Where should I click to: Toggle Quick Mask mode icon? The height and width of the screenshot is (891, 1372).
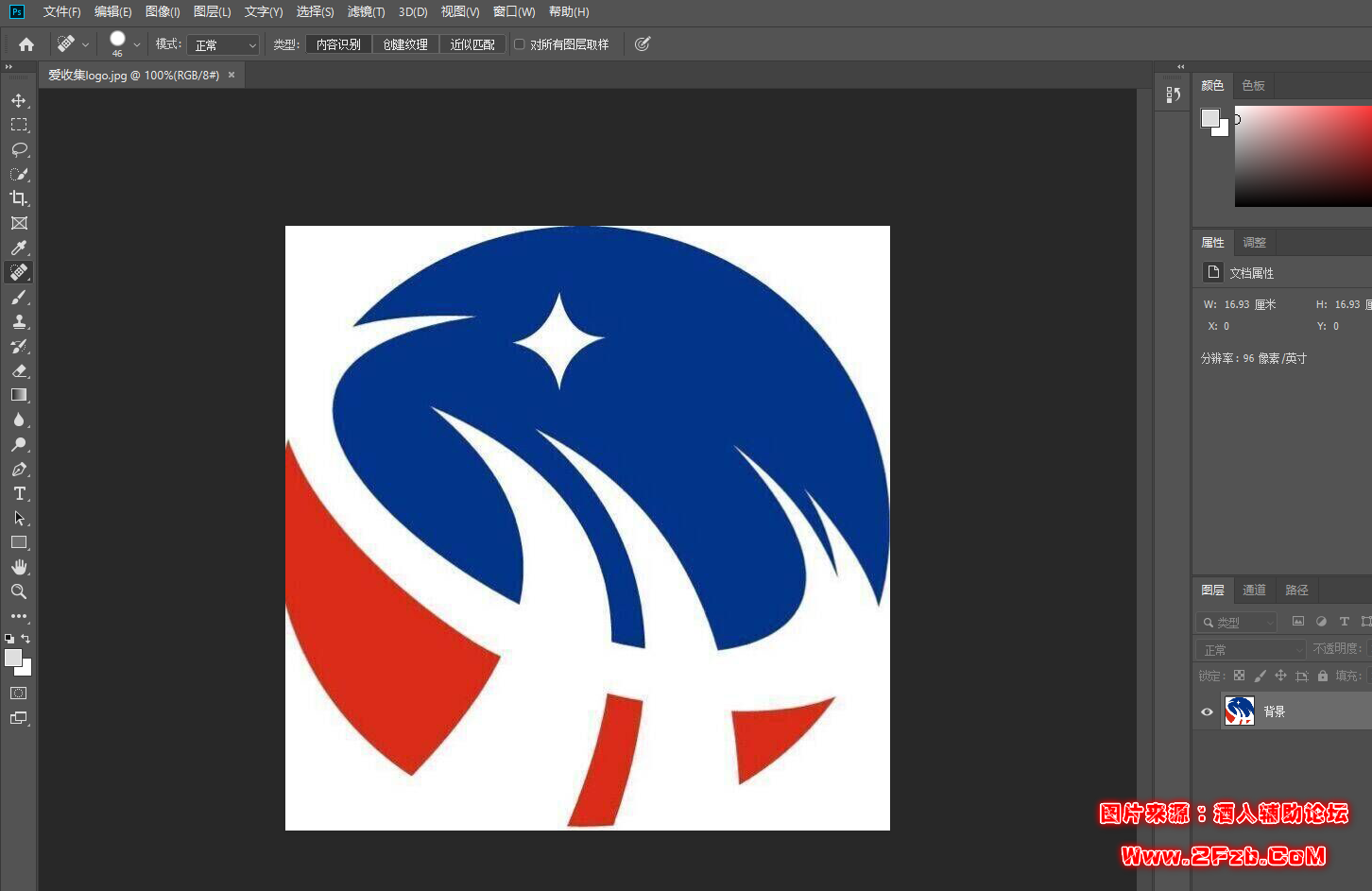click(19, 694)
